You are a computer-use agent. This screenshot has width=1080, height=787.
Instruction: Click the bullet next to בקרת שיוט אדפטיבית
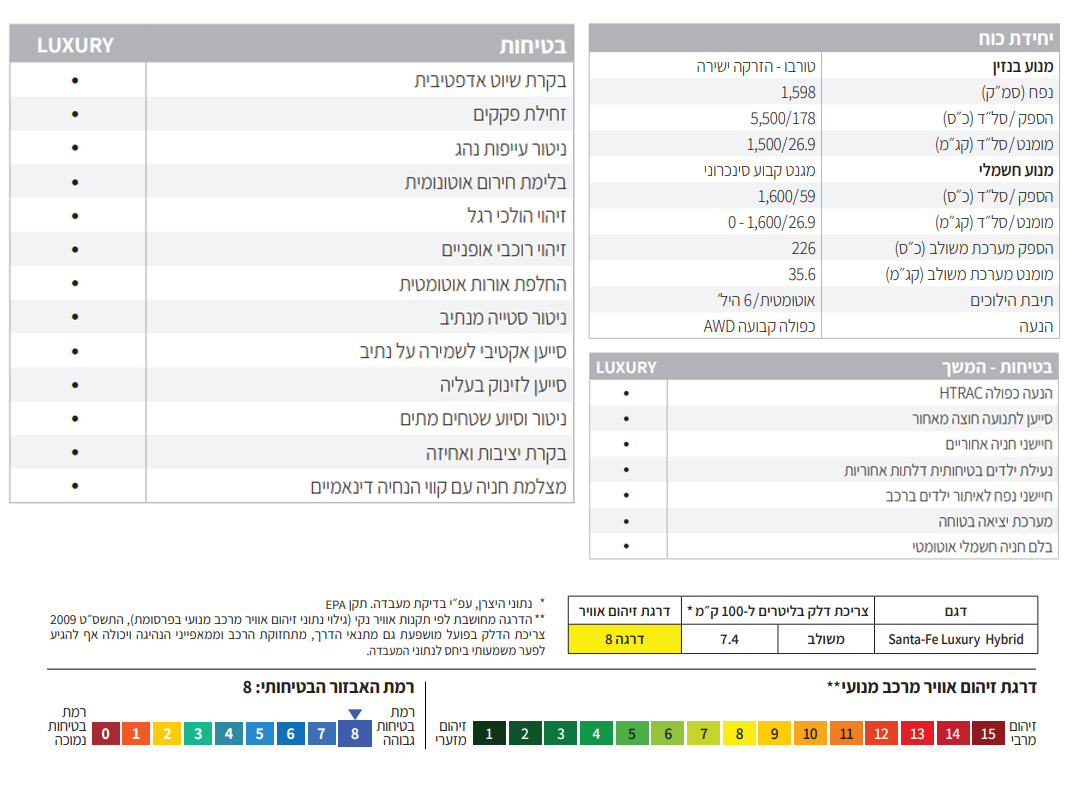76,80
